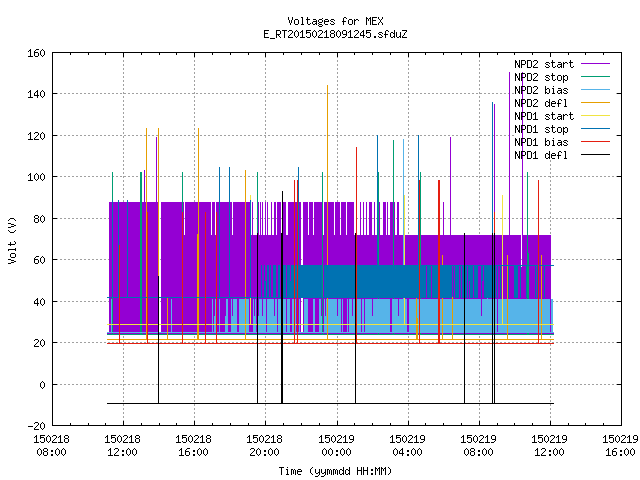Image resolution: width=640 pixels, height=480 pixels.
Task: Click the chart title Voltages for MEX
Action: (335, 21)
